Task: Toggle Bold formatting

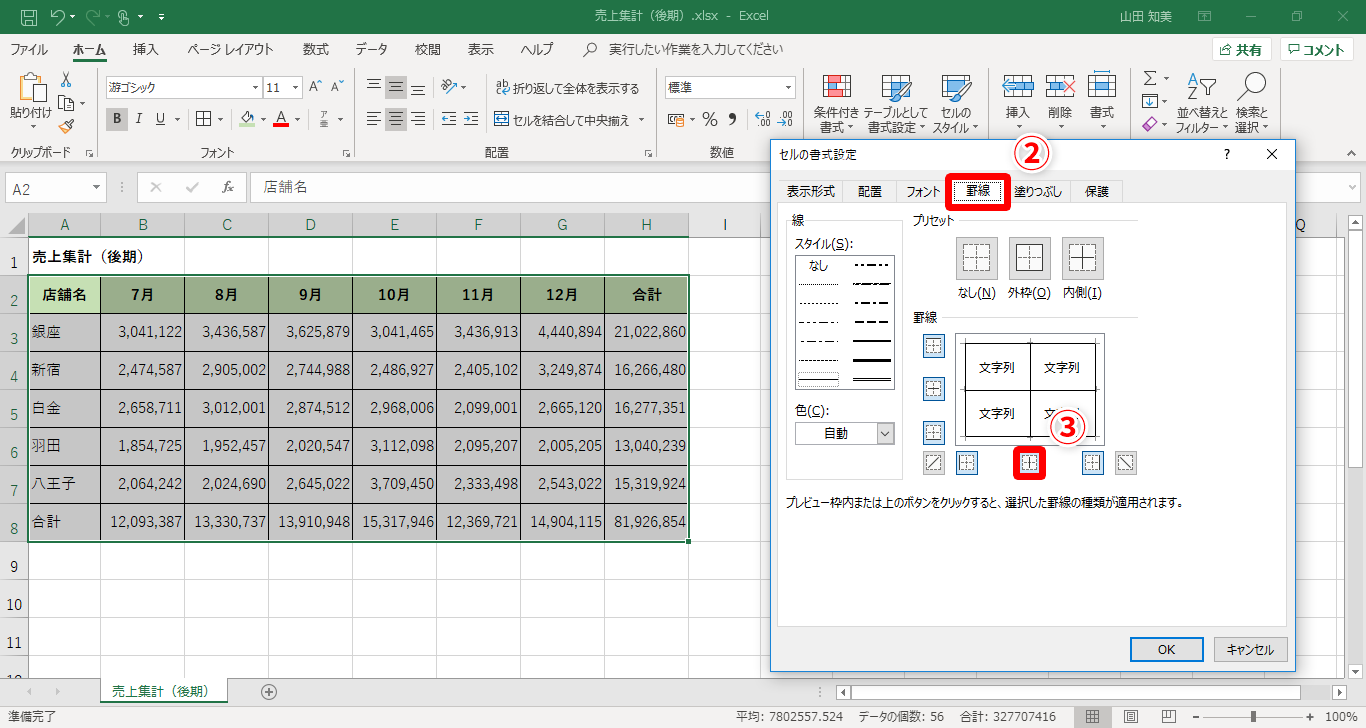Action: (x=117, y=119)
